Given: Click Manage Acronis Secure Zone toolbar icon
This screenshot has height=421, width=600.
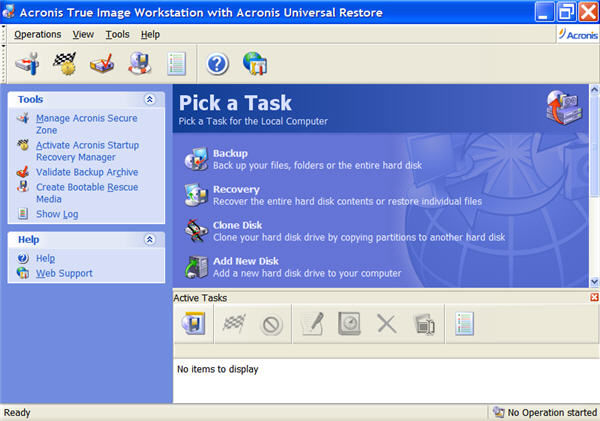Looking at the screenshot, I should 28,64.
